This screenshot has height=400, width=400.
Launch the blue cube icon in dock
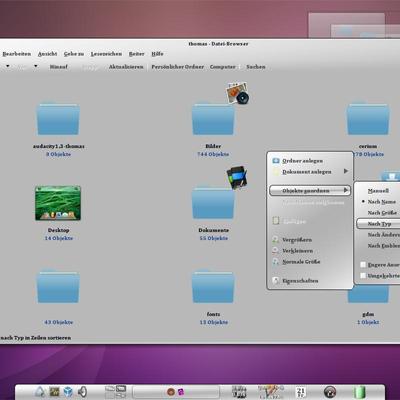pos(68,392)
